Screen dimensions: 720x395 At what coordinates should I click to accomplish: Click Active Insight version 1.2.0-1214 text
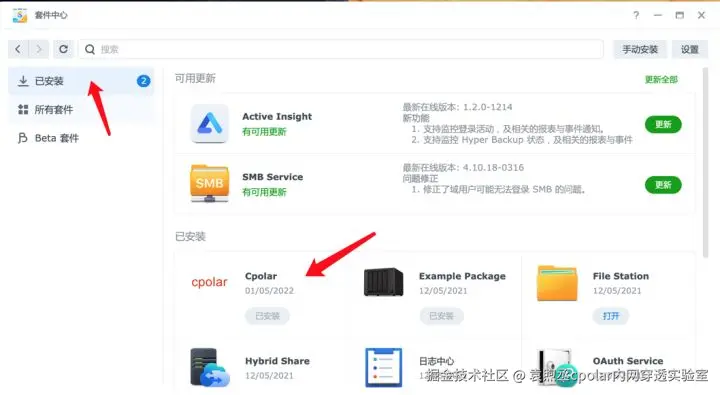457,107
